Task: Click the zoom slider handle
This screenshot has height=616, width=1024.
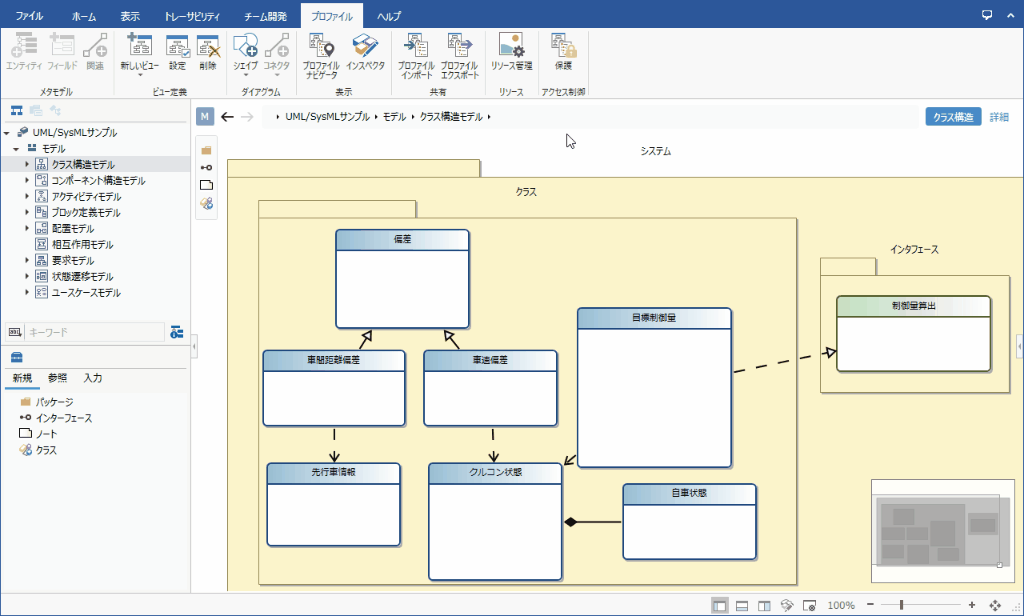Action: click(902, 606)
